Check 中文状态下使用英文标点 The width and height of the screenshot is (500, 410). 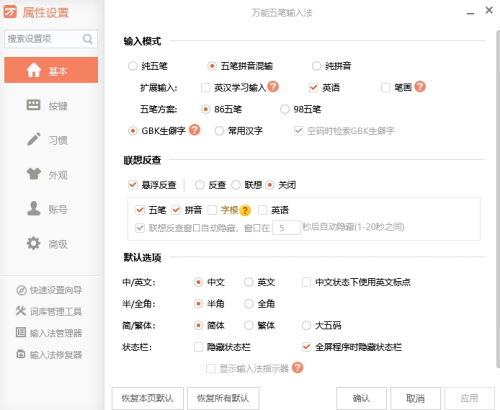(x=307, y=282)
